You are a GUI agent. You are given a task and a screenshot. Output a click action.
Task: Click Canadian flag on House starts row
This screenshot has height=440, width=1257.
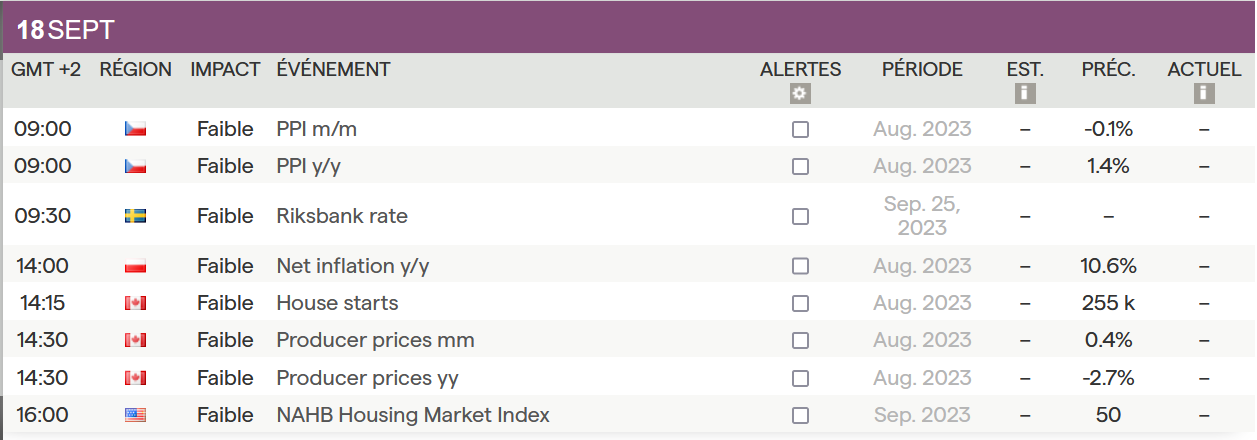point(135,303)
